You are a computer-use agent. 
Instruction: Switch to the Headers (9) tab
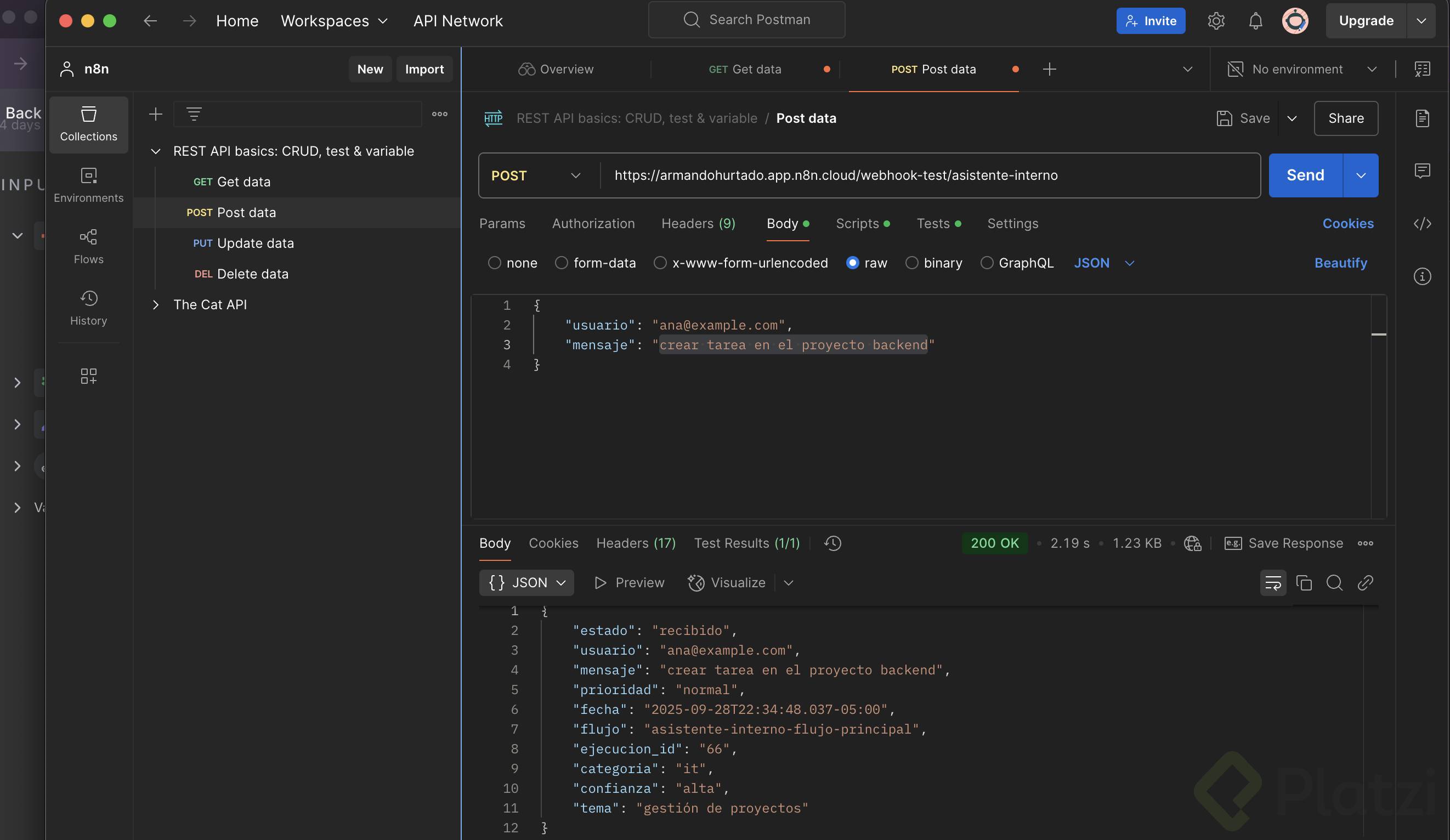698,223
